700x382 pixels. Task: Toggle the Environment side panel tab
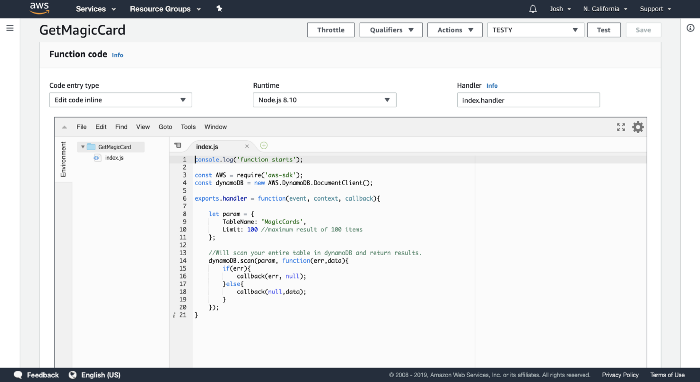63,159
